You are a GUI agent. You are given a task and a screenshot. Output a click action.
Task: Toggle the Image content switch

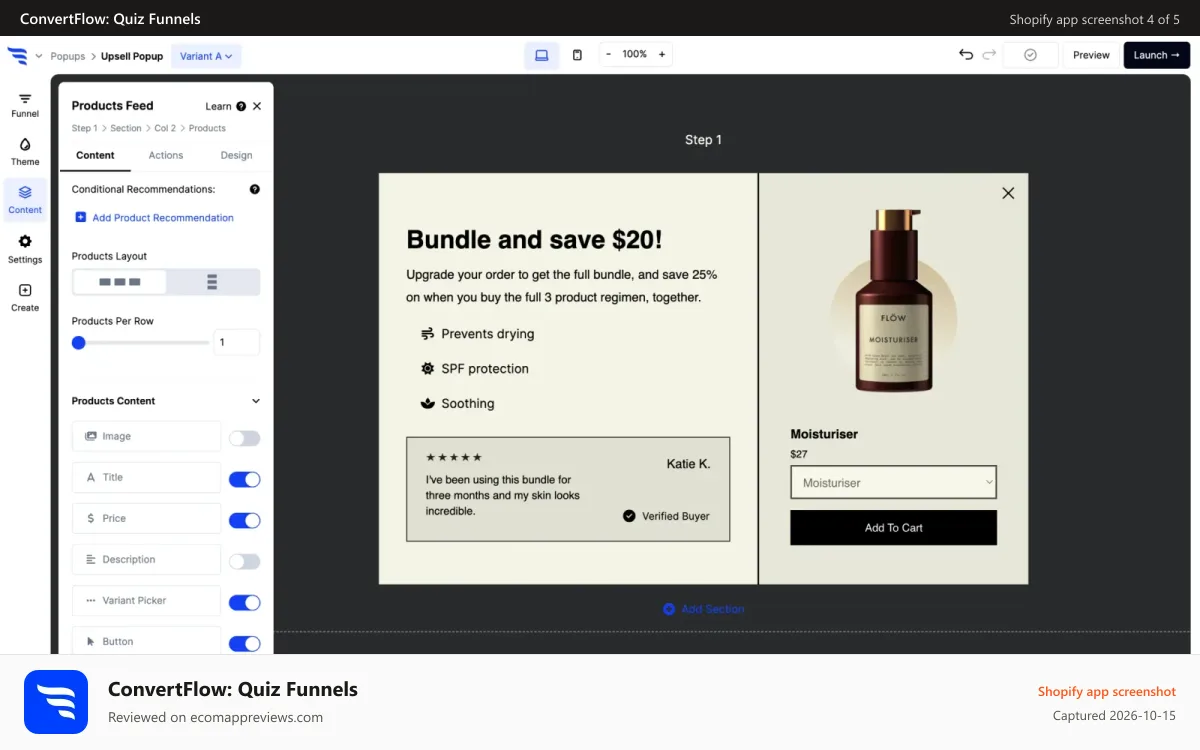tap(244, 438)
